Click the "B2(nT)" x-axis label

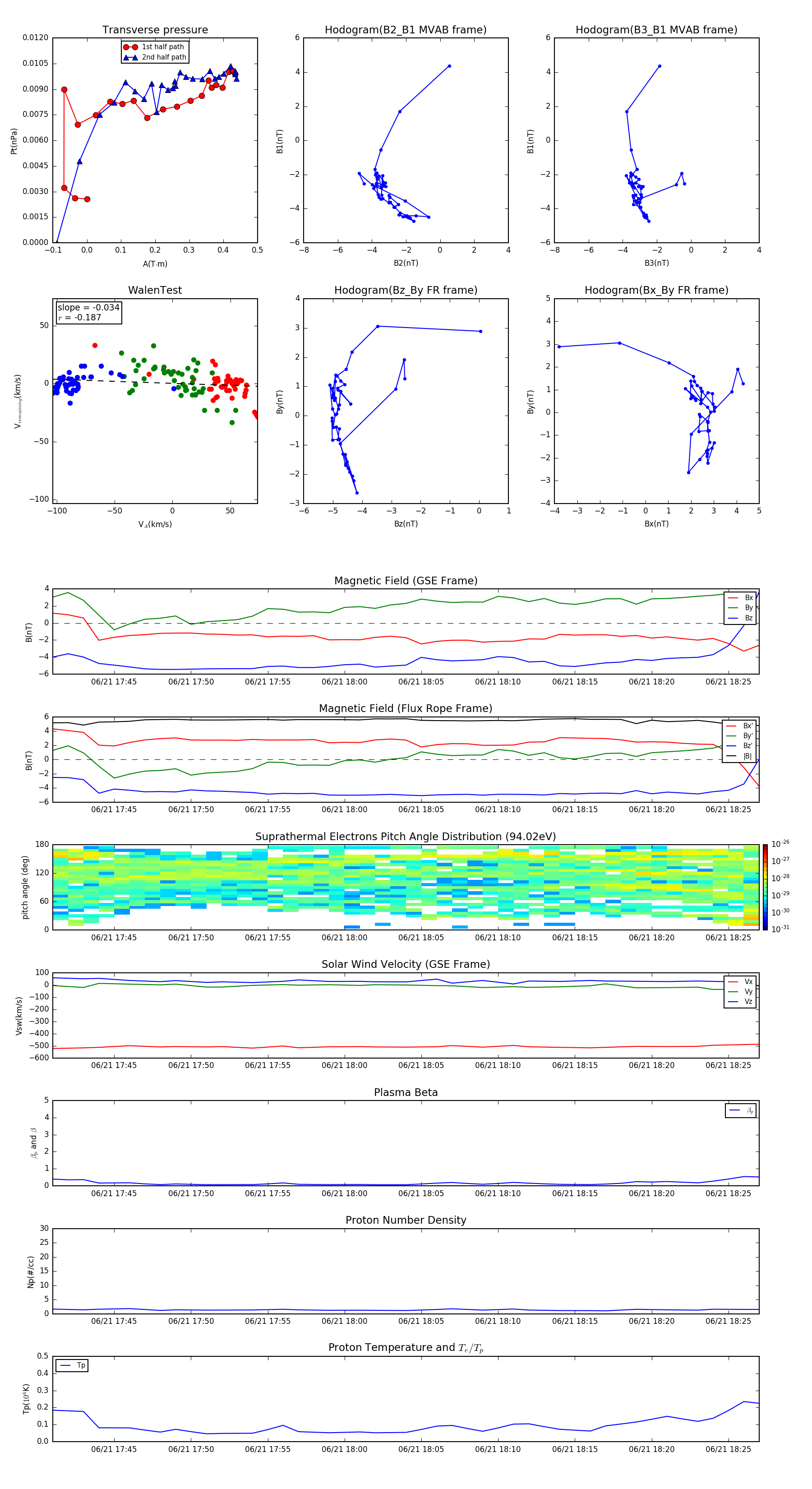[406, 263]
